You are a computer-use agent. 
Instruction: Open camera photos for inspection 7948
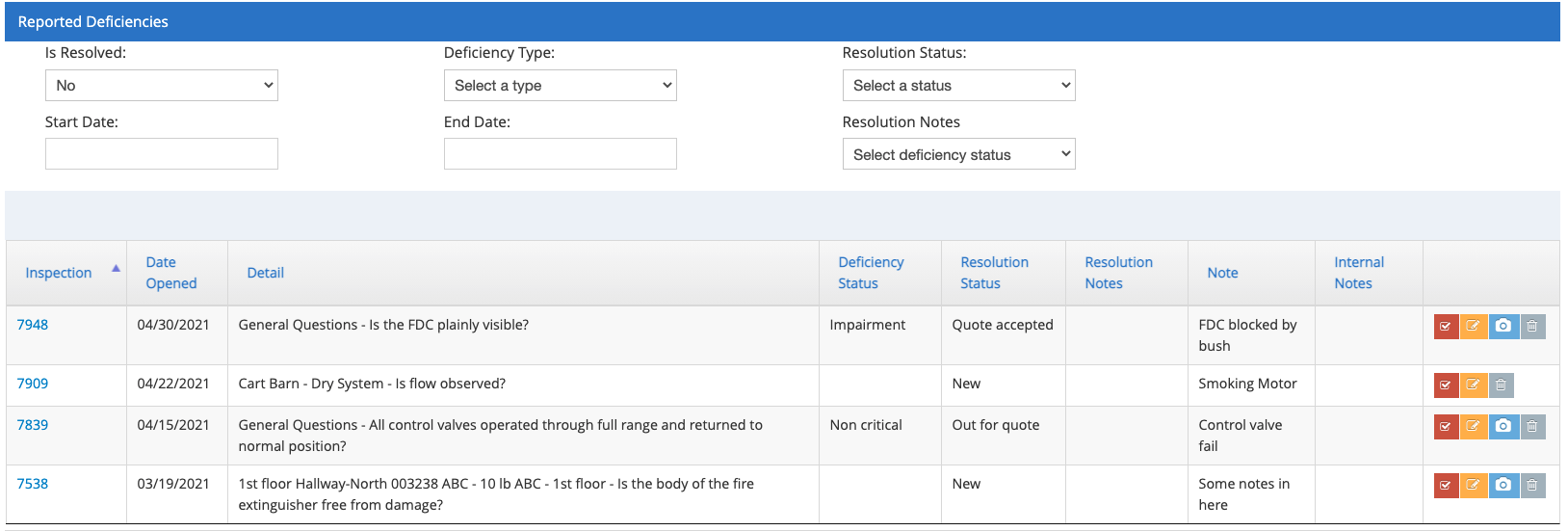(x=1503, y=327)
